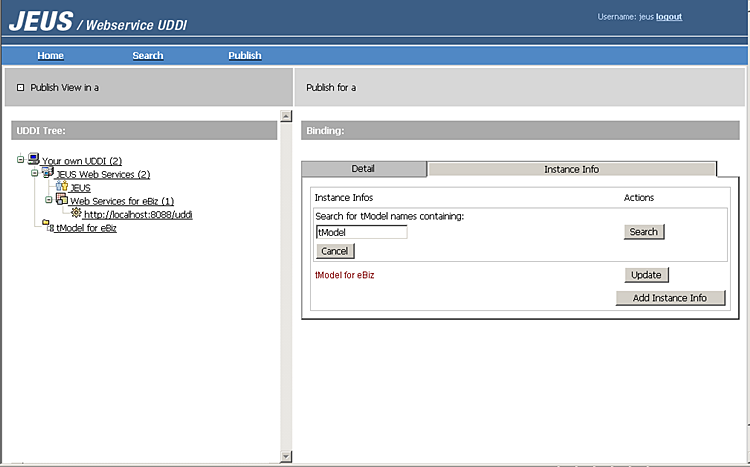Select the Instance Info tab
This screenshot has height=467, width=750.
(571, 169)
